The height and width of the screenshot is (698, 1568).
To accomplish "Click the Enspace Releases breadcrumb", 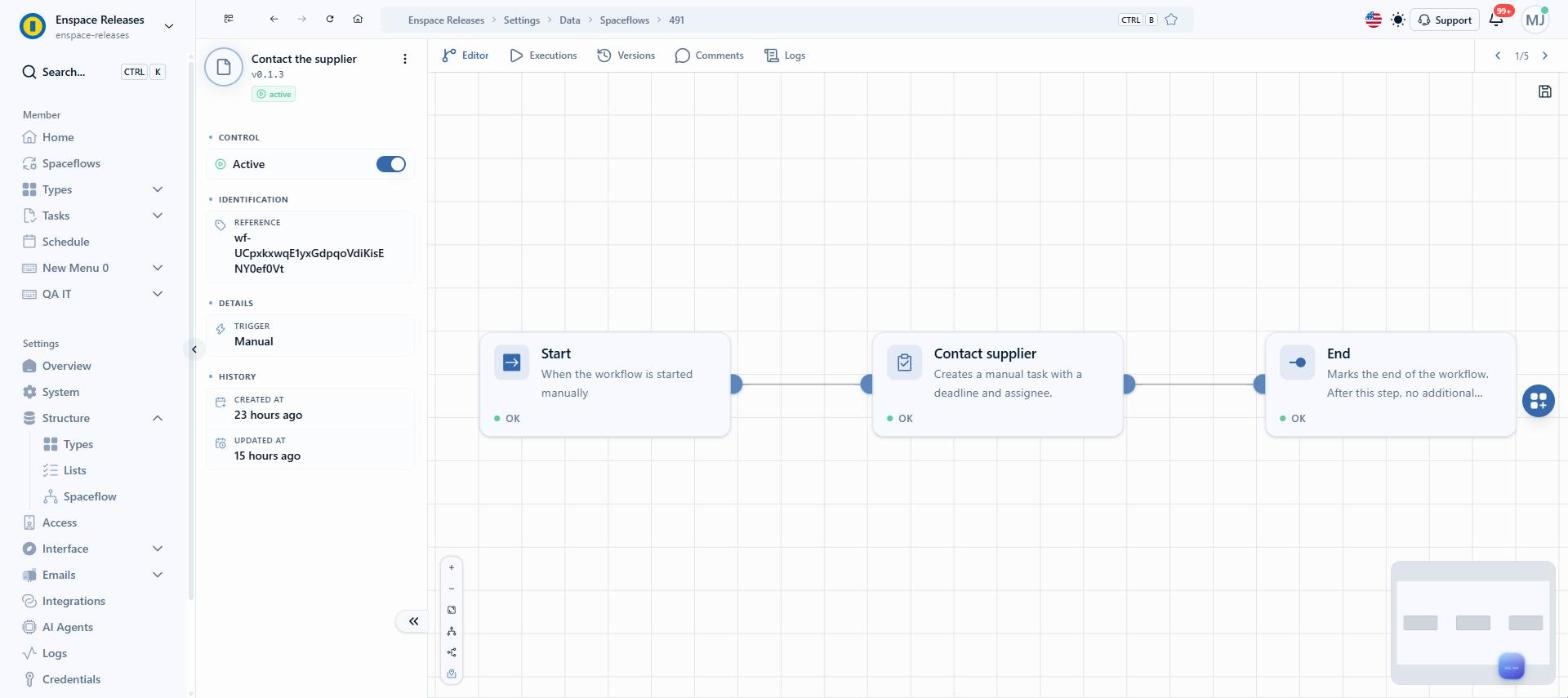I will (x=446, y=20).
